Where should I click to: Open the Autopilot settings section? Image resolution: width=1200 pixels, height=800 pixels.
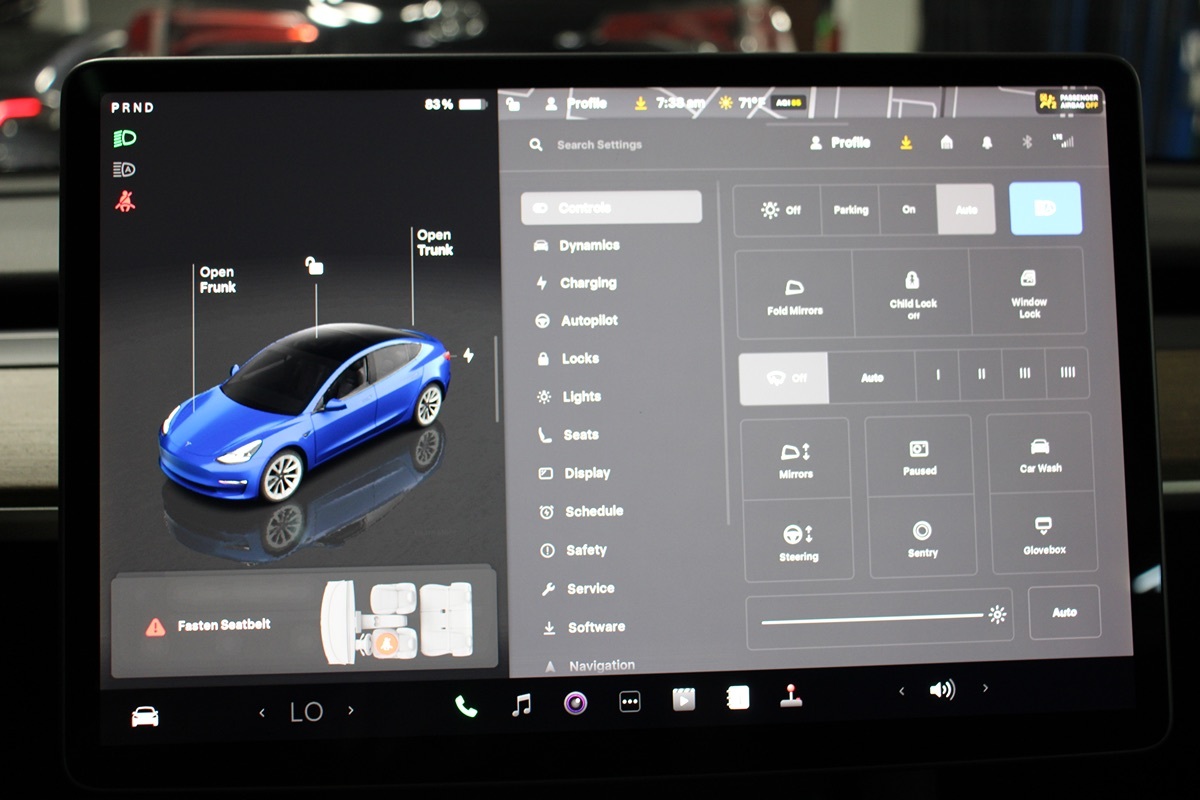click(x=588, y=321)
